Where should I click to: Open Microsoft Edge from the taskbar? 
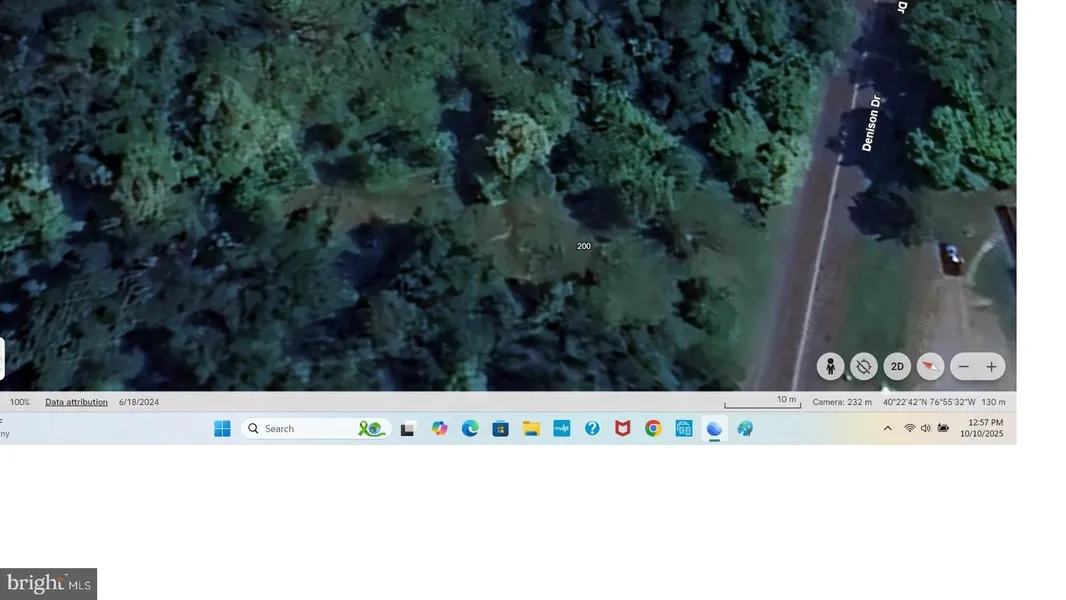470,429
